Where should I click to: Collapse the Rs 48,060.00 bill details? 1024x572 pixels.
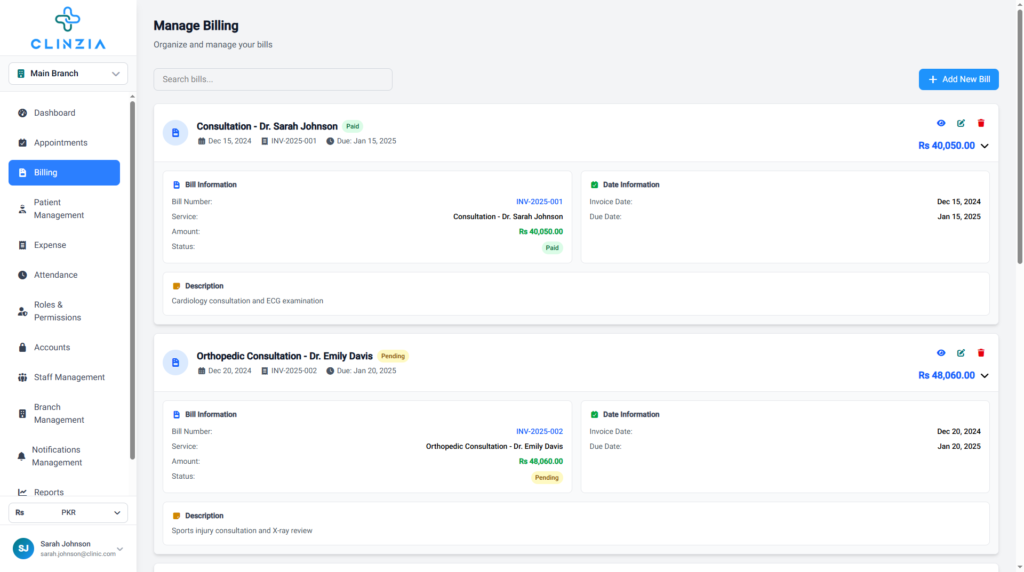985,376
